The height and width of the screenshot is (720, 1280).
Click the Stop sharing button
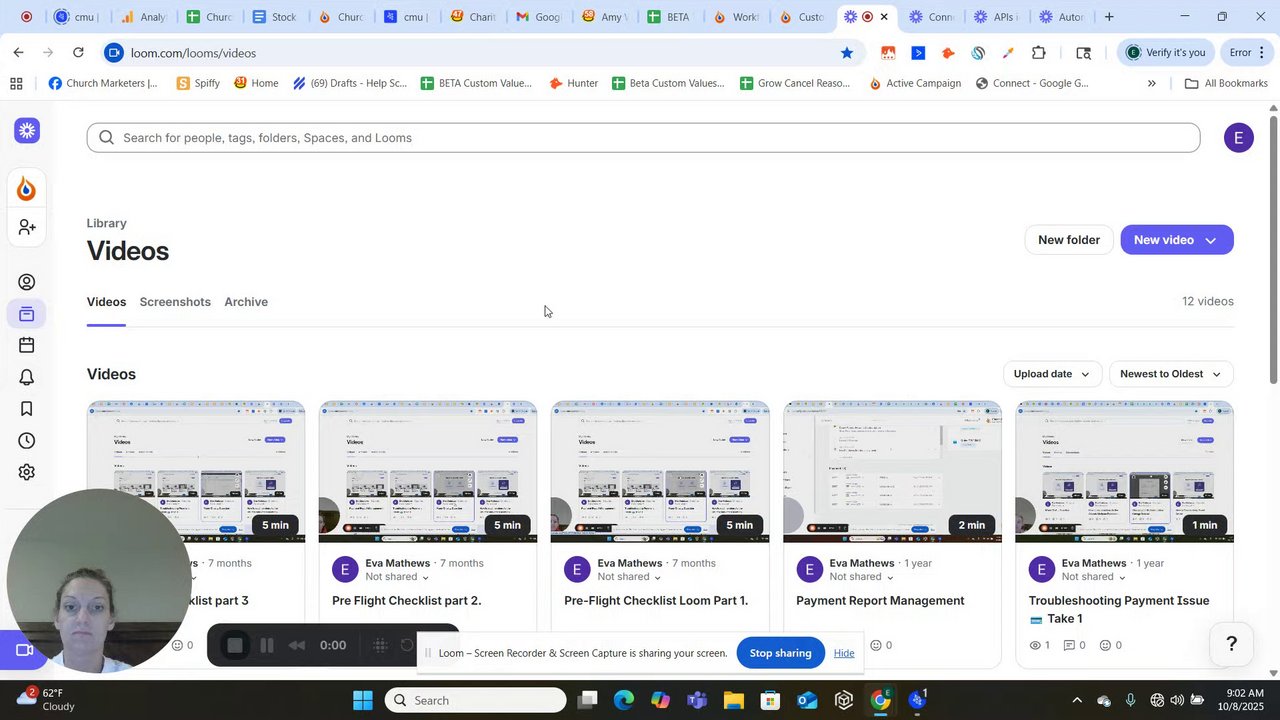click(781, 653)
